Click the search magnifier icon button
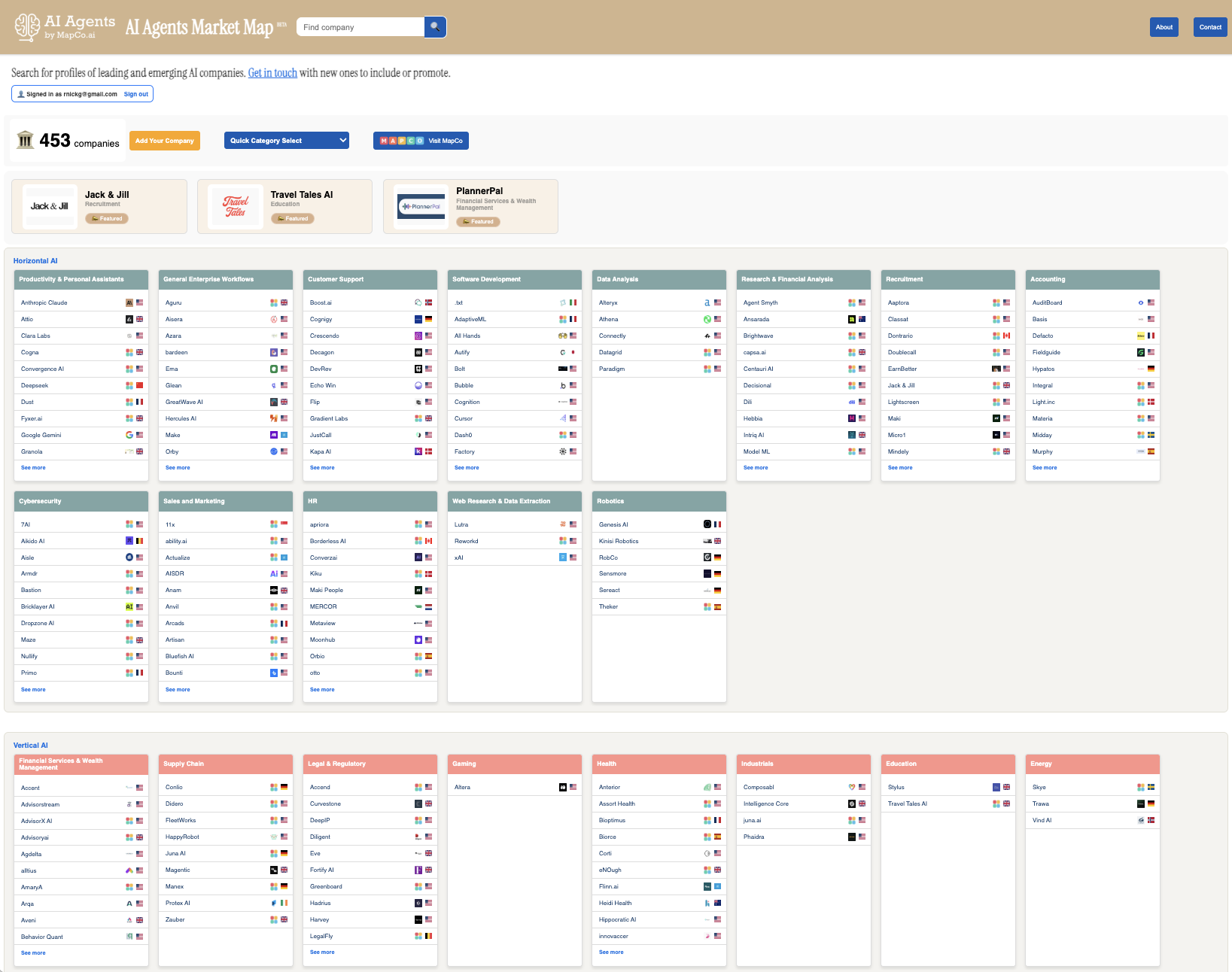 pyautogui.click(x=435, y=27)
